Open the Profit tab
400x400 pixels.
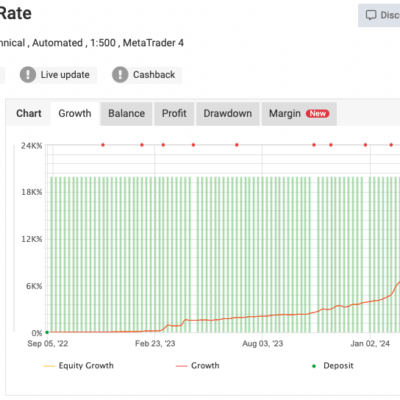click(x=174, y=113)
